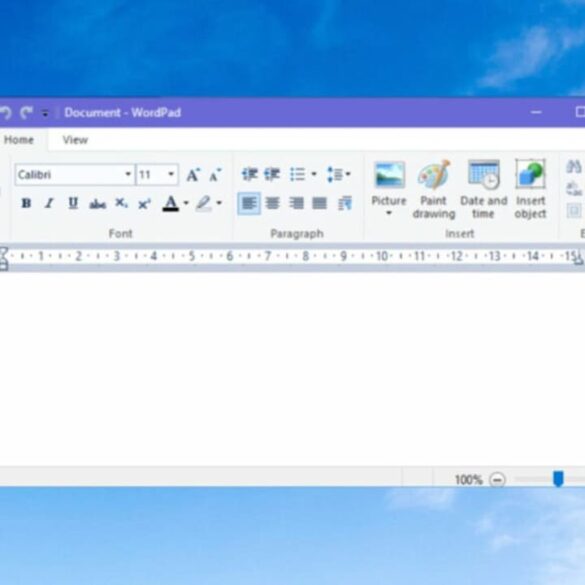This screenshot has height=585, width=585.
Task: Click the Replace icon
Action: point(573,188)
